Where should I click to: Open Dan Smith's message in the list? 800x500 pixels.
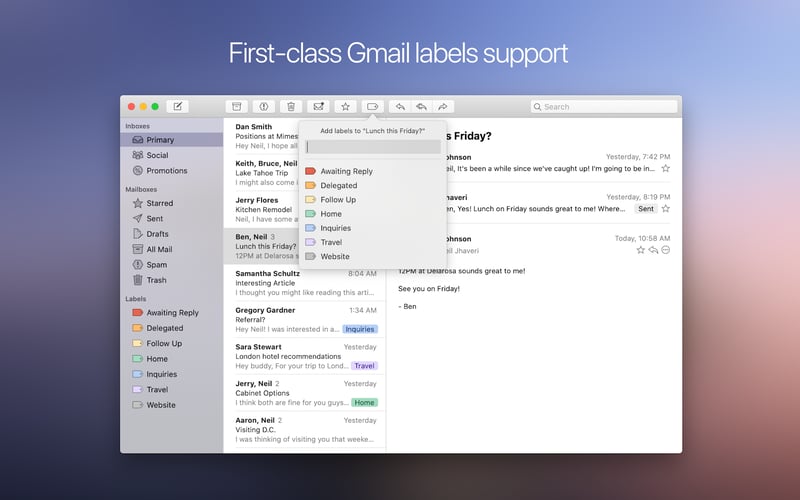261,136
